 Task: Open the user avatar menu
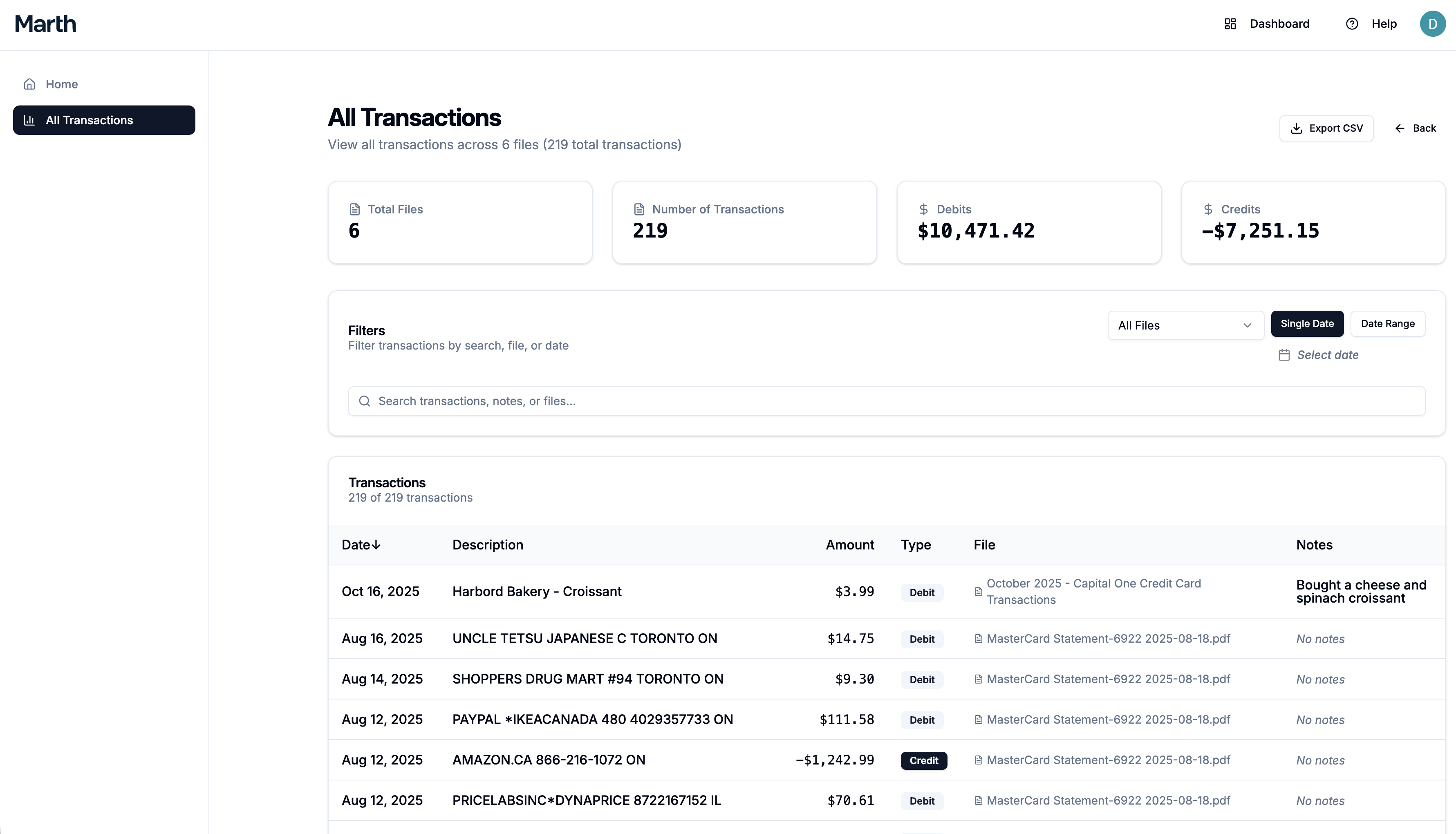(x=1433, y=23)
